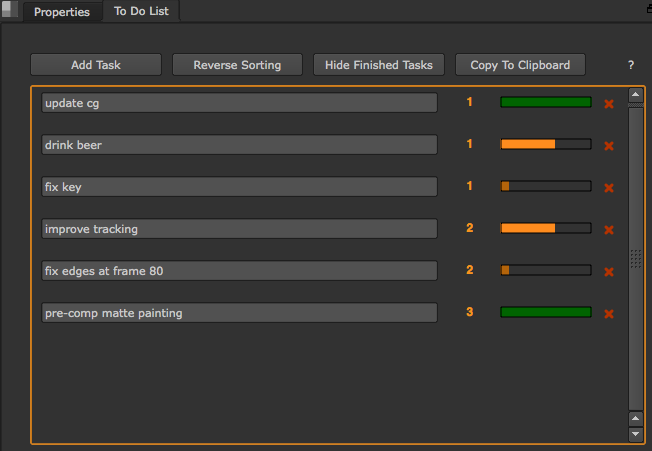The width and height of the screenshot is (652, 451).
Task: Delete 'fix edges at frame 80' task
Action: pos(608,271)
